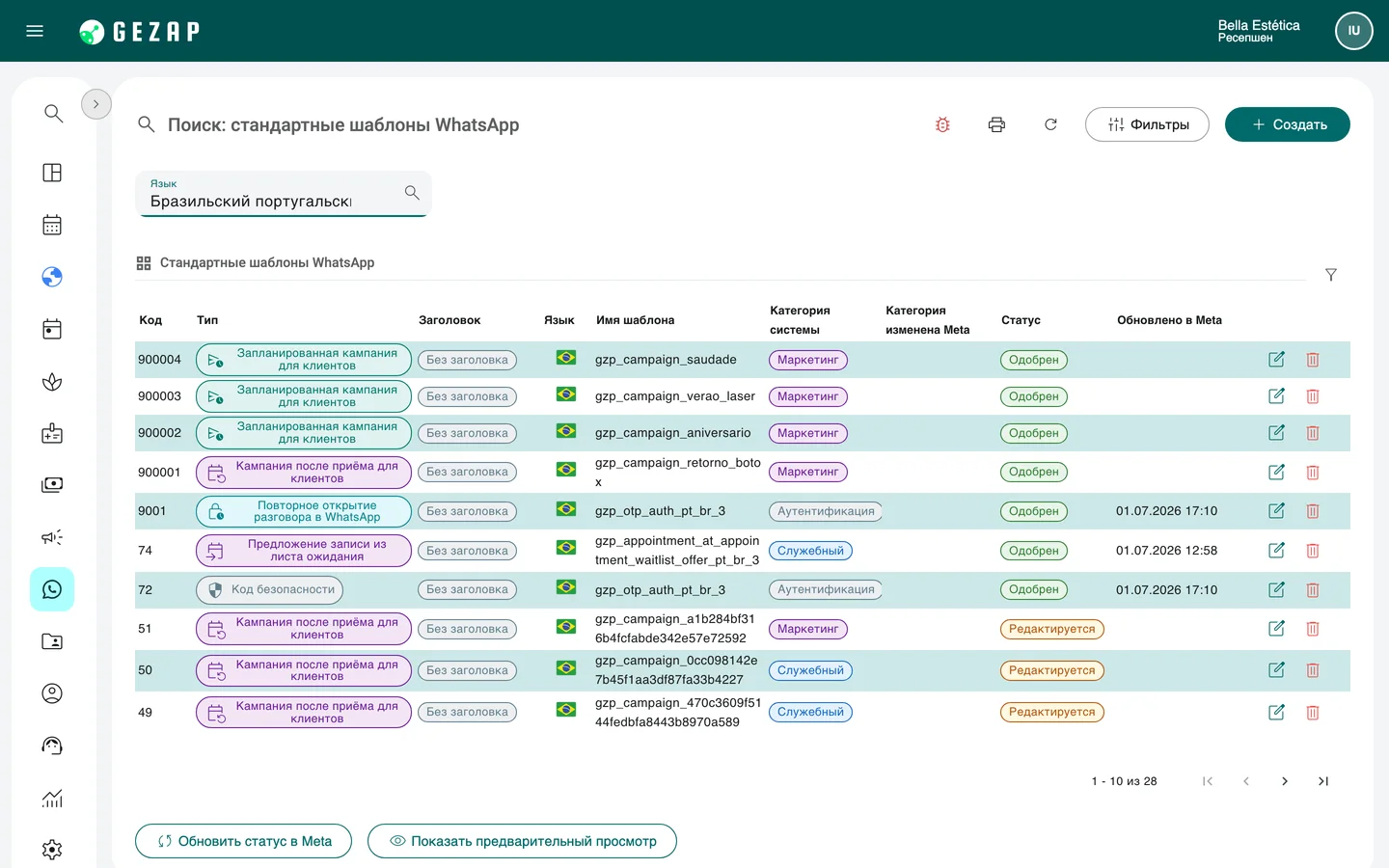Click Показать предварительный просмотр button
The height and width of the screenshot is (868, 1389).
click(x=522, y=841)
